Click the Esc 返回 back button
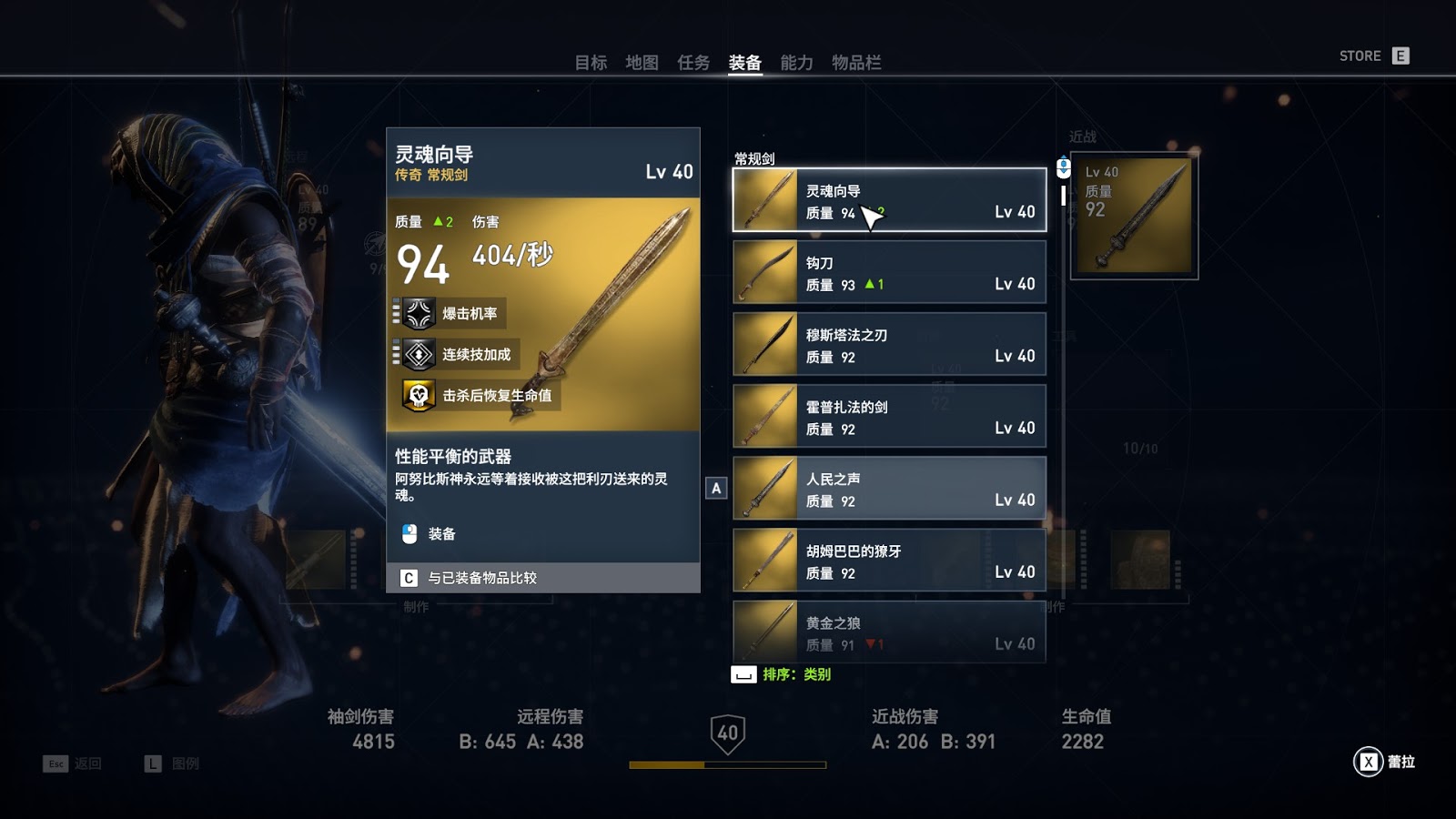The height and width of the screenshot is (819, 1456). [x=72, y=763]
